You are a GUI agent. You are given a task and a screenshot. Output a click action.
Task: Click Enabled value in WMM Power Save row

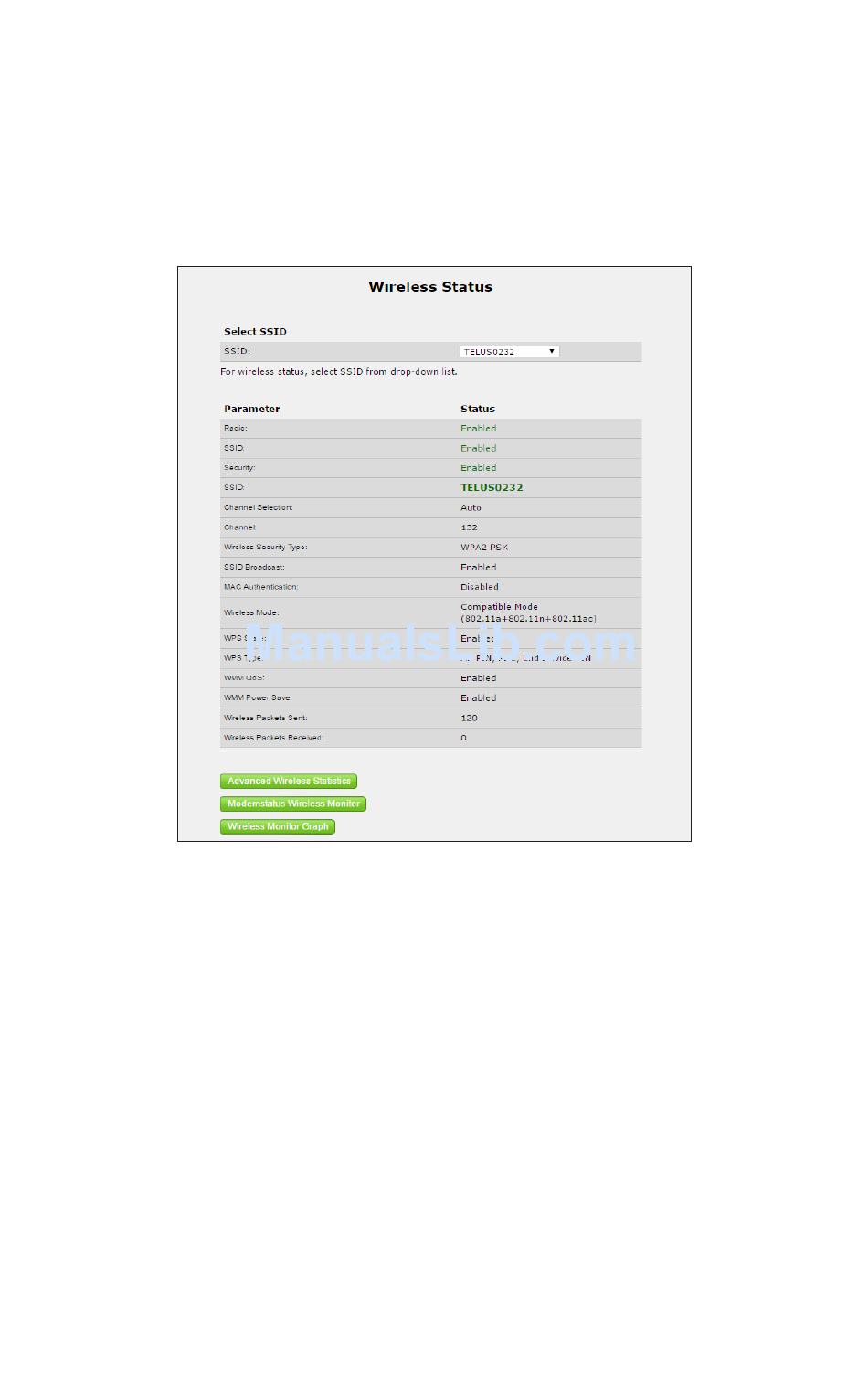(479, 698)
